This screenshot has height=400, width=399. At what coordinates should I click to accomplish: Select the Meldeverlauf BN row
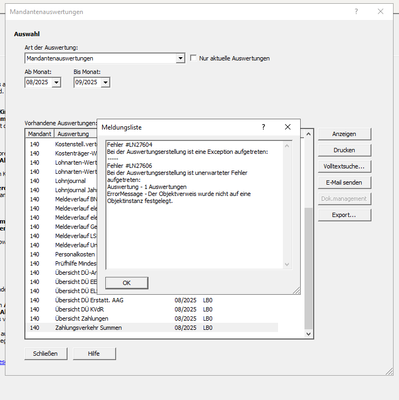62,199
